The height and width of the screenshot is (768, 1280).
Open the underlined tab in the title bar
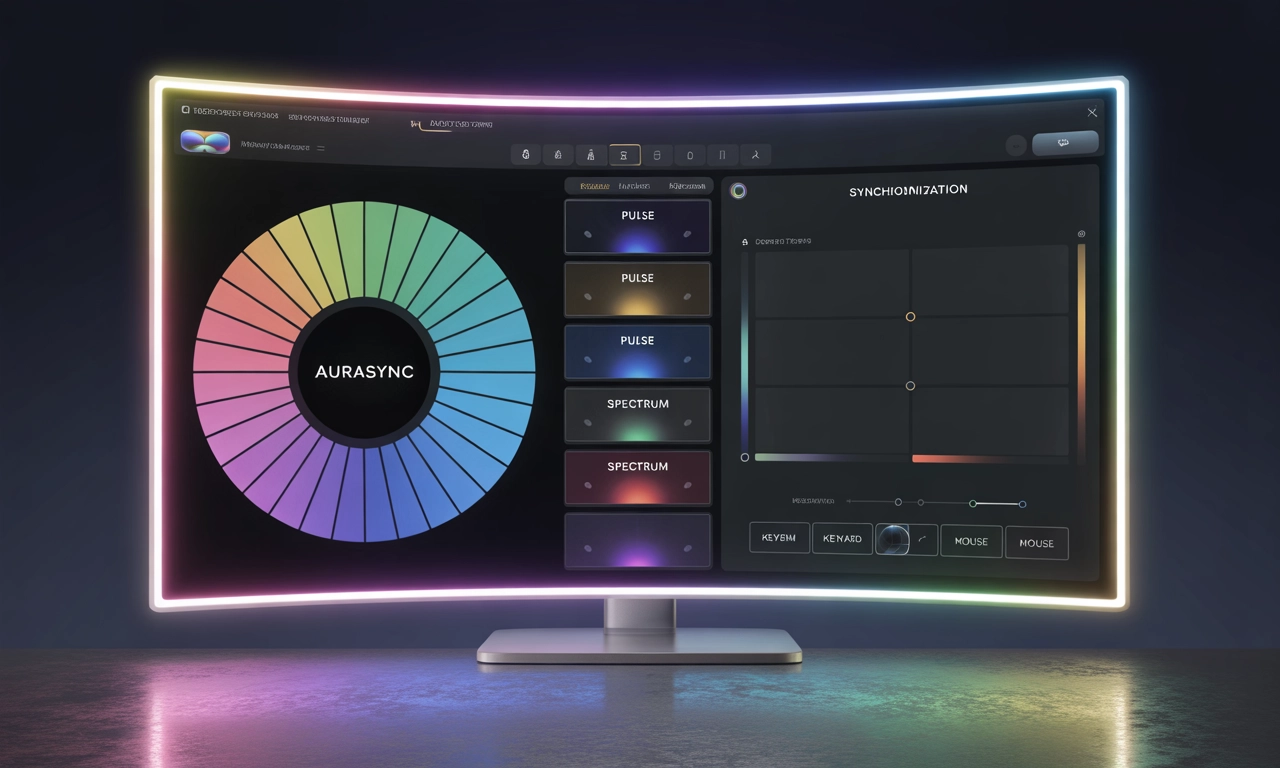452,125
